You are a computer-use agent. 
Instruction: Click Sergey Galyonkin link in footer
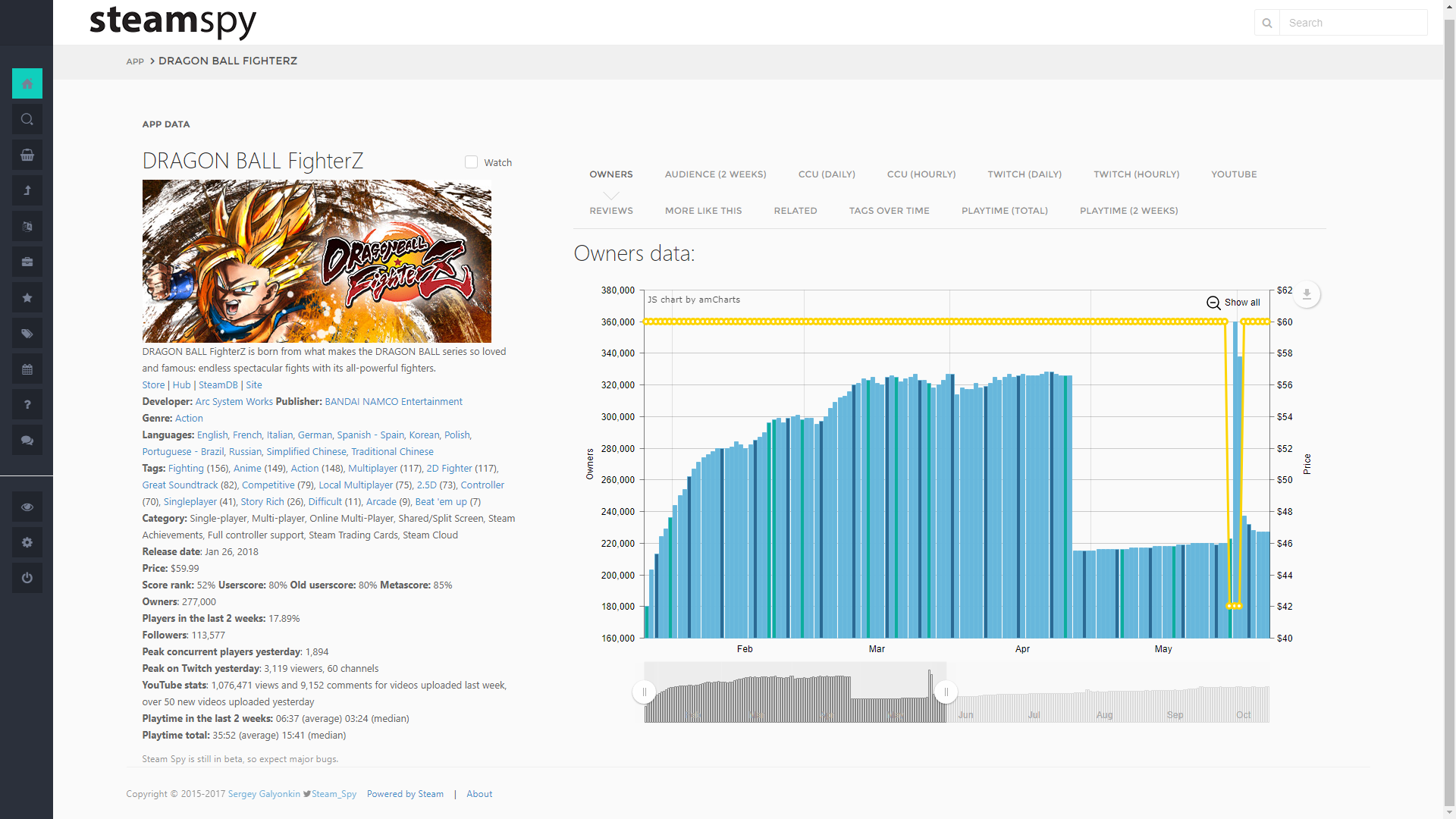[x=264, y=794]
